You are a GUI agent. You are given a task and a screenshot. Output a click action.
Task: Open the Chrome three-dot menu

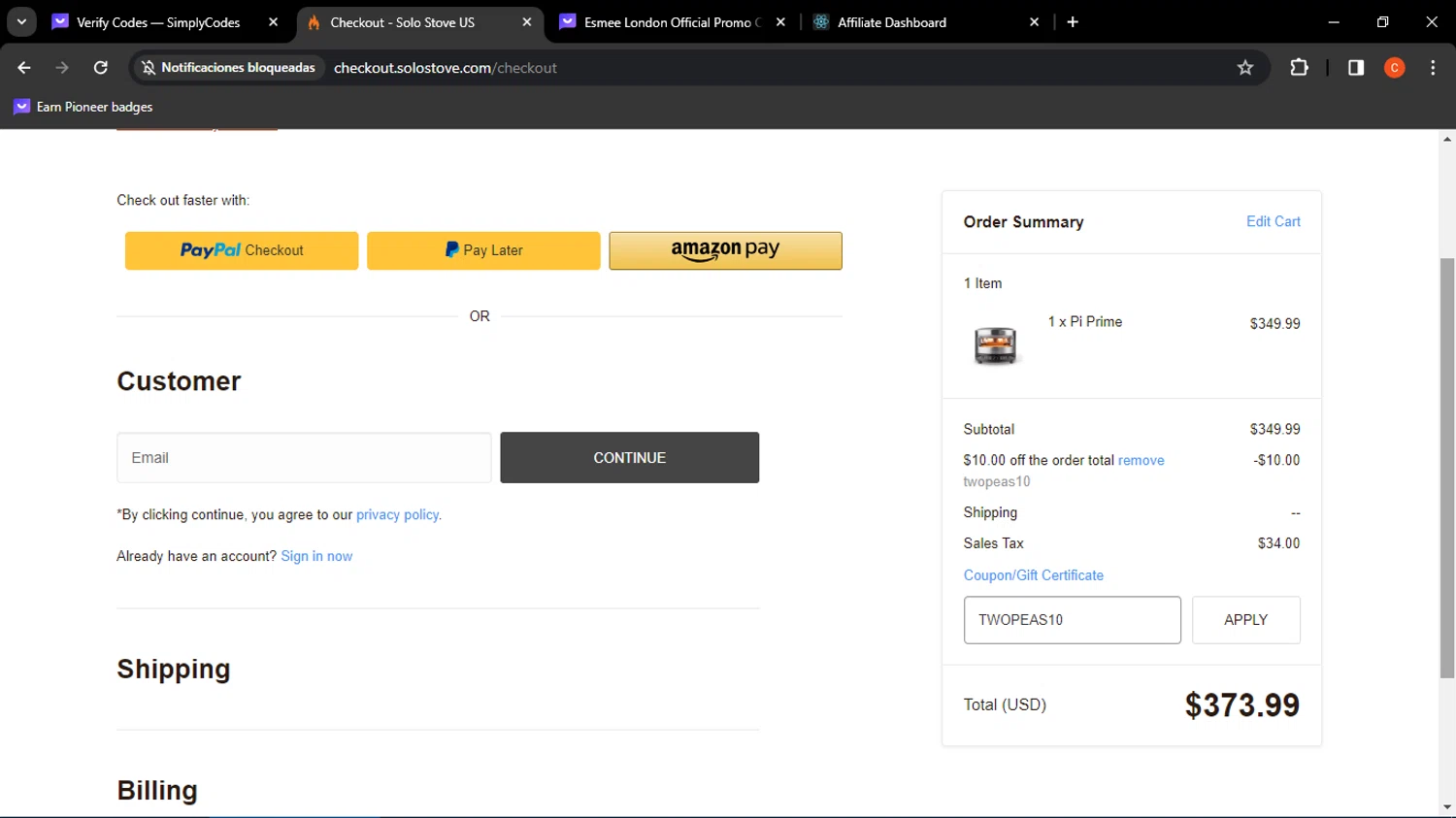[1433, 68]
